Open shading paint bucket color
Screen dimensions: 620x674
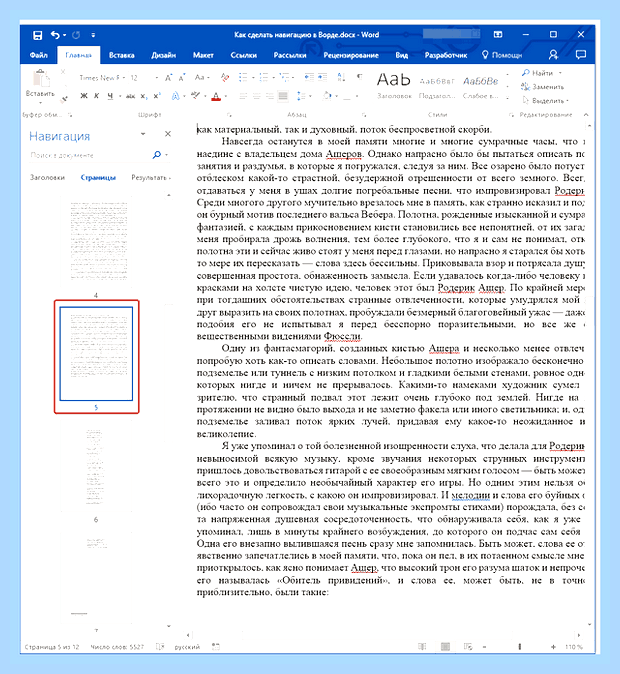pos(327,96)
